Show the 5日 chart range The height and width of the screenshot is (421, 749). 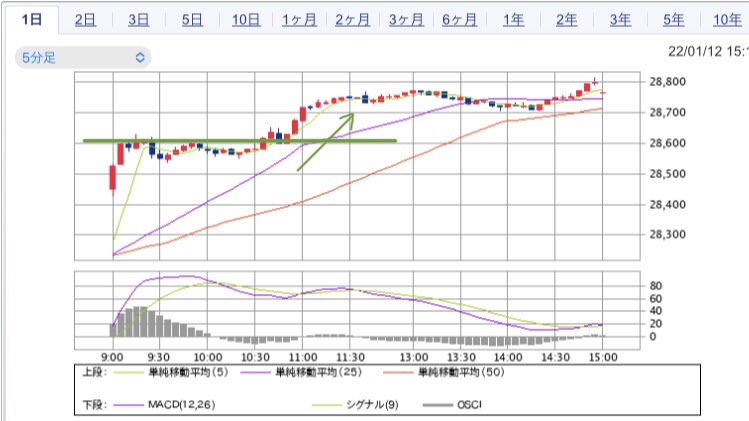click(192, 20)
